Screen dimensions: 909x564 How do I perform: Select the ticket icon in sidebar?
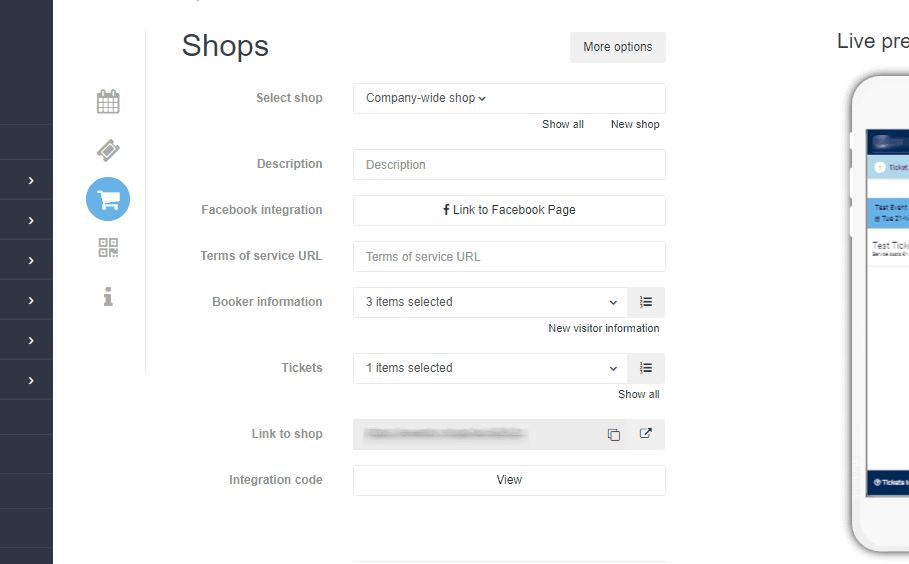108,151
